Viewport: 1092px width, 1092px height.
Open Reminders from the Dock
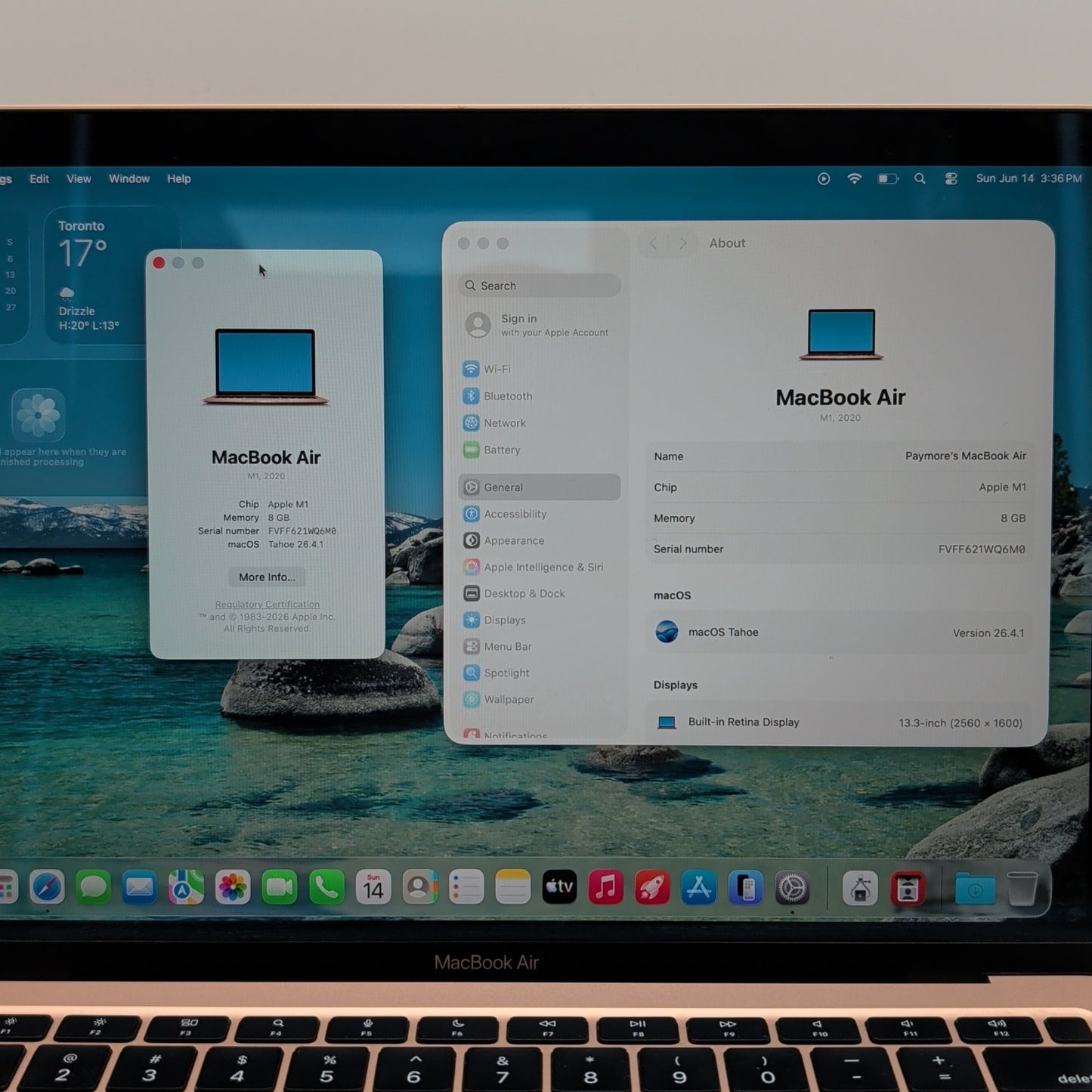click(466, 887)
